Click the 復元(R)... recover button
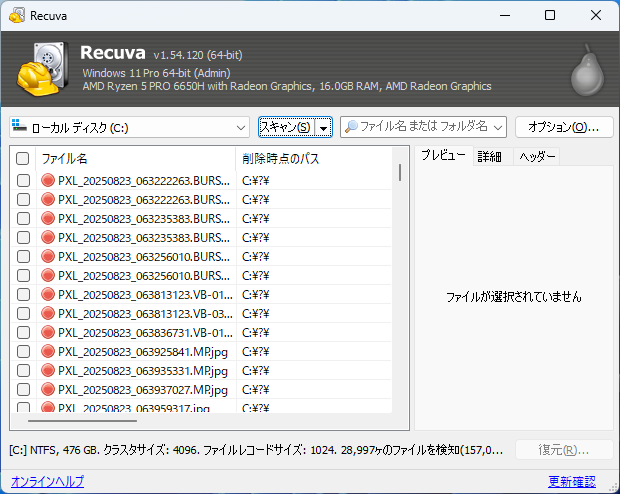Screen dimensions: 620x494 564,450
